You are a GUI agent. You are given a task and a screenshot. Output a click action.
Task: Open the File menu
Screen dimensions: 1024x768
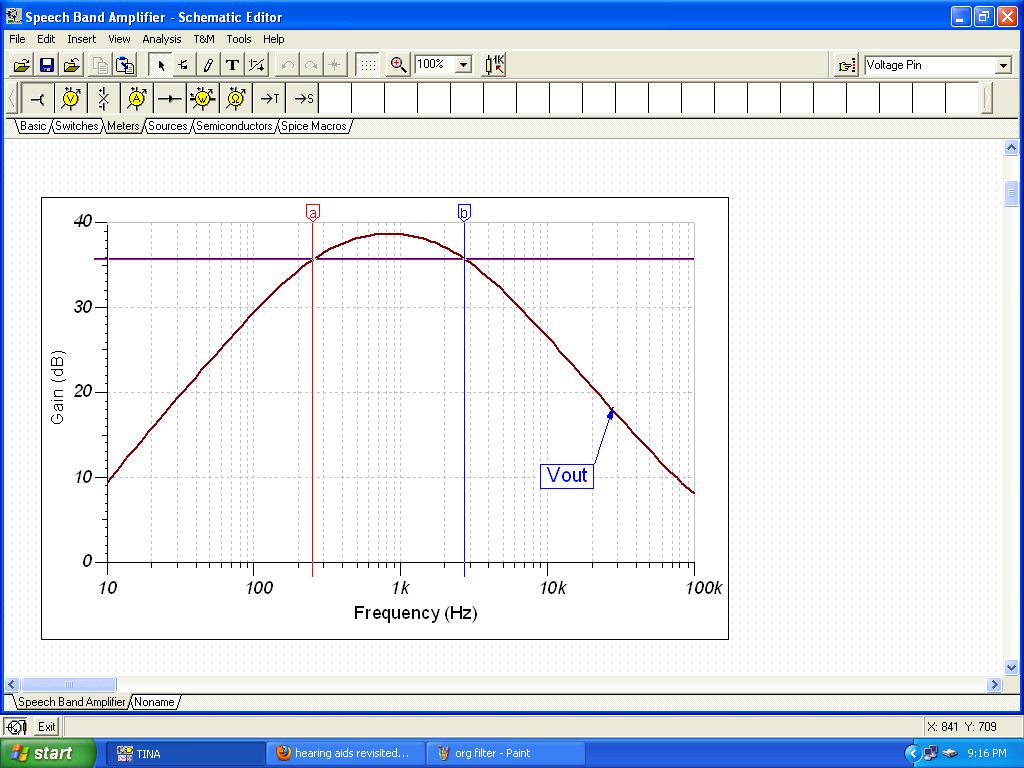click(17, 39)
